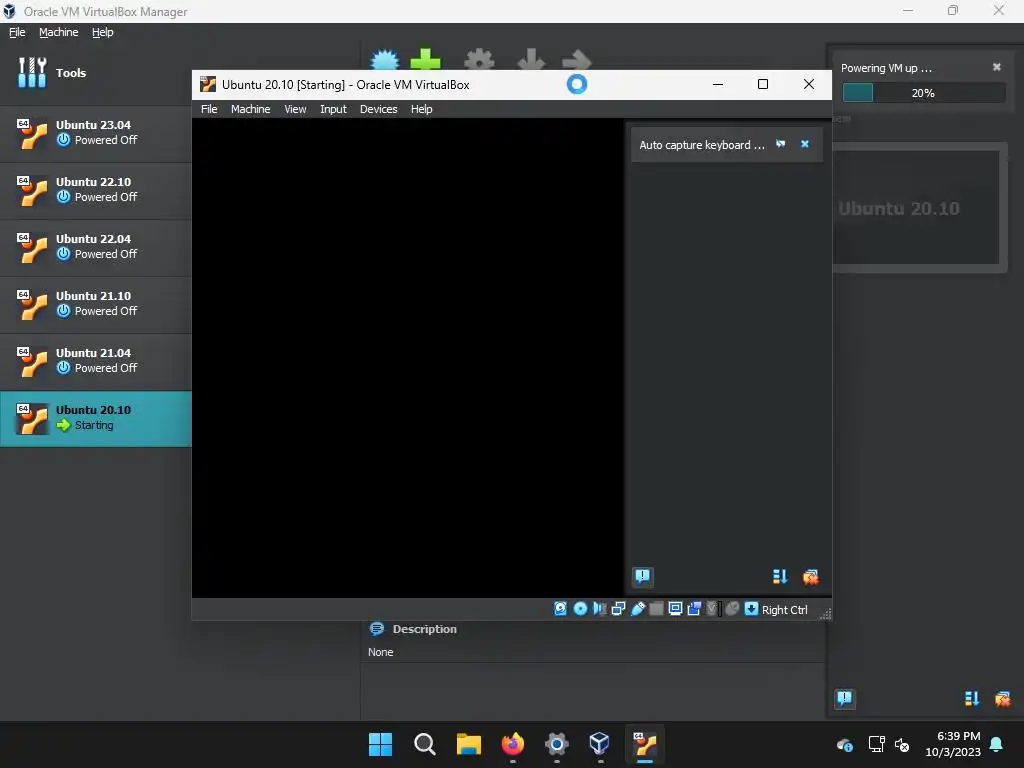
Task: Open the Windows Start menu
Action: pyautogui.click(x=380, y=744)
